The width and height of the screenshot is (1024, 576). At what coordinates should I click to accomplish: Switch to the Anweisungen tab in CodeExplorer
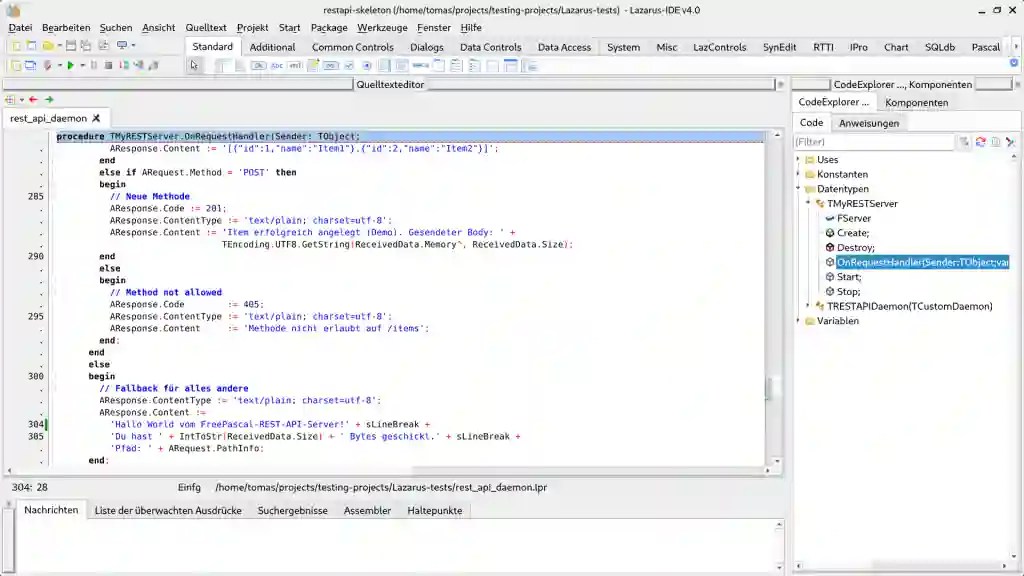pyautogui.click(x=870, y=122)
